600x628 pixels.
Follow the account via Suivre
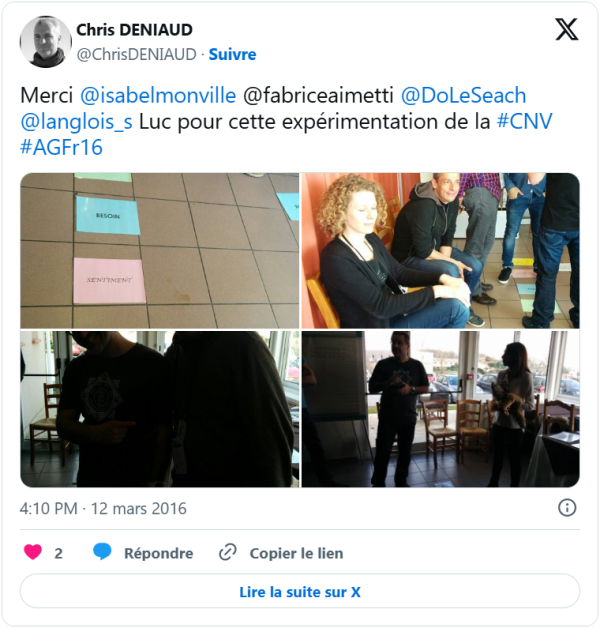232,54
